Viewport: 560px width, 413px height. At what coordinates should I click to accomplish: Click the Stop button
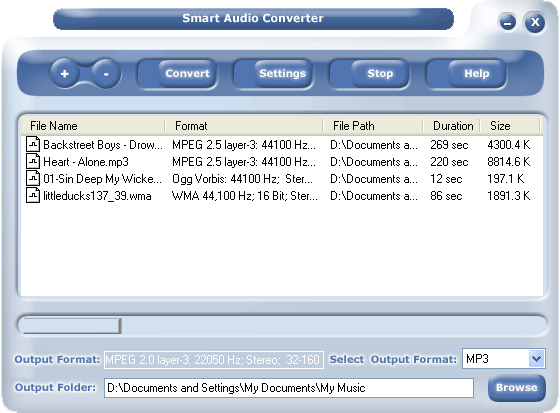click(x=380, y=74)
